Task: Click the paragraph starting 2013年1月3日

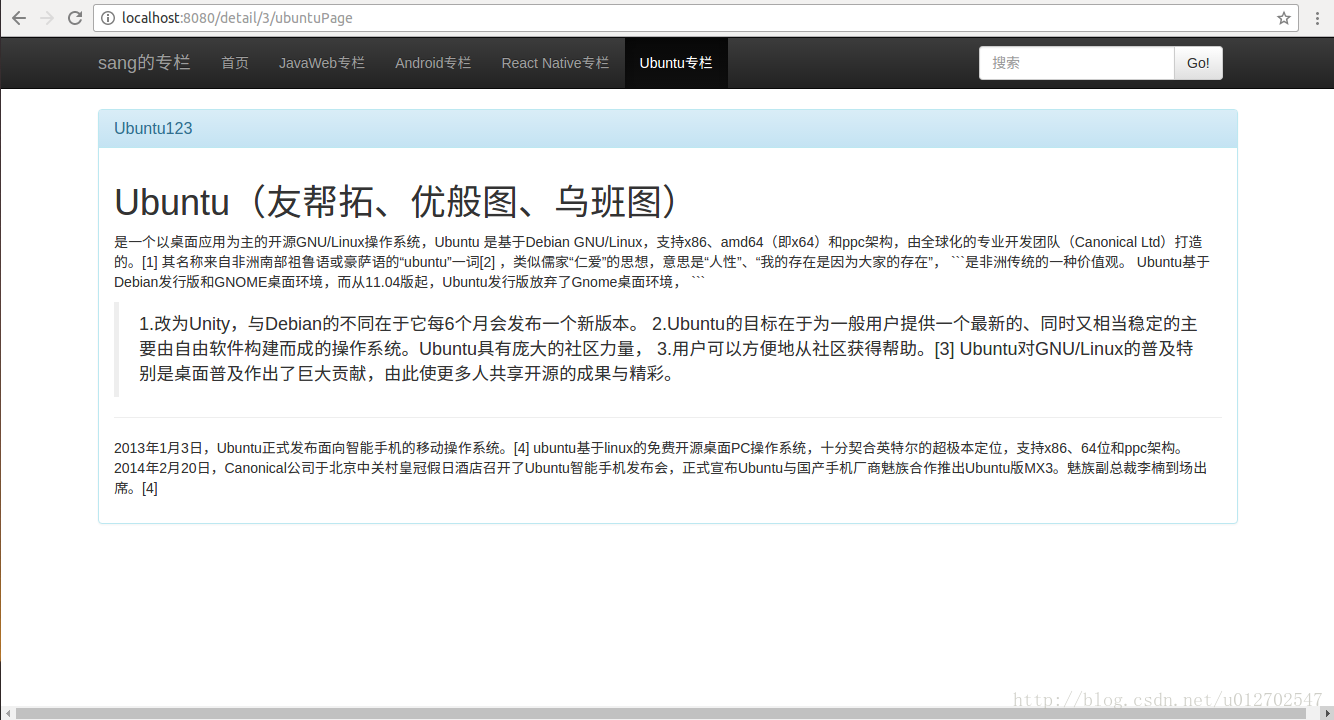Action: [x=661, y=468]
